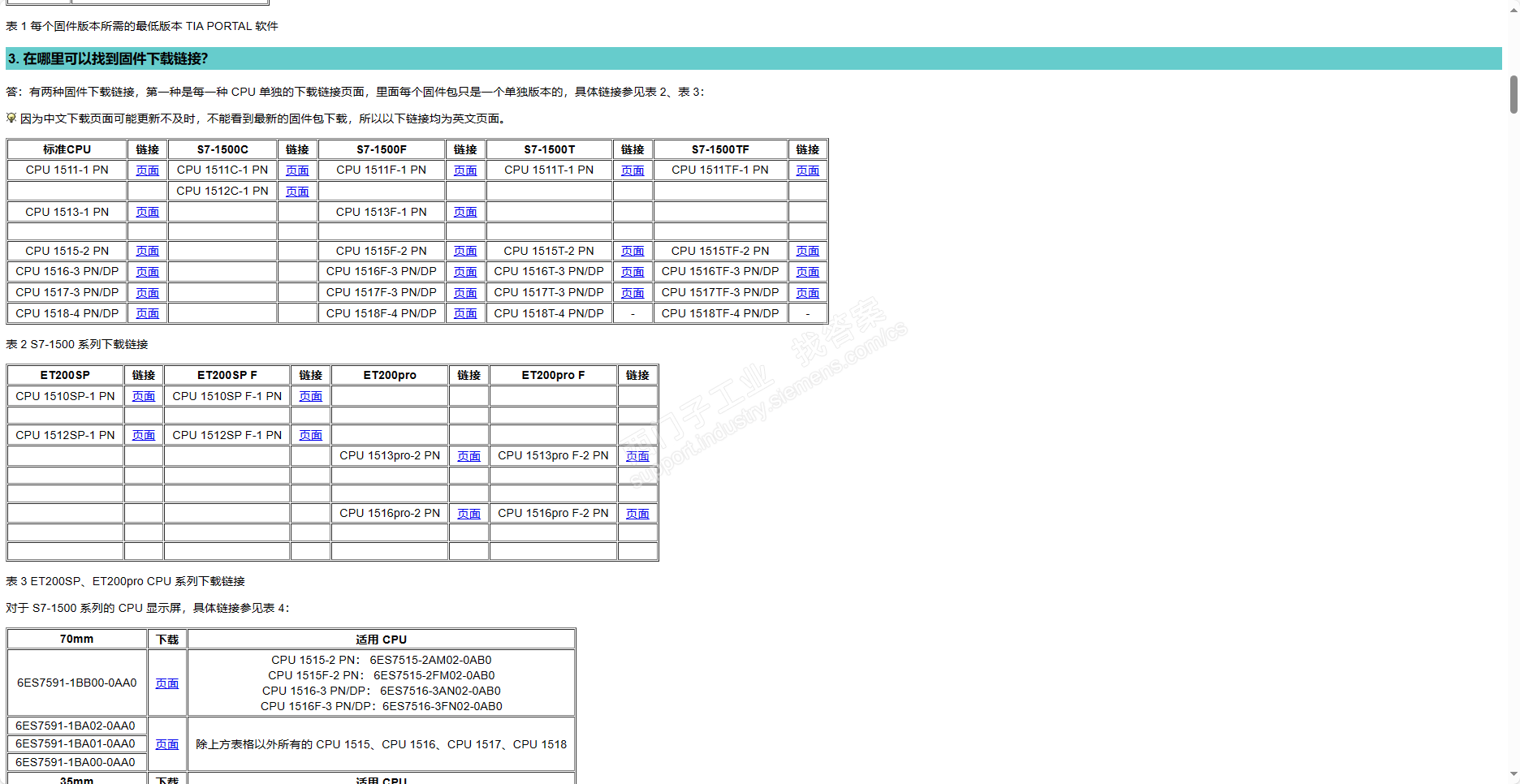
Task: Click the scrollbar down arrow
Action: pos(1514,774)
